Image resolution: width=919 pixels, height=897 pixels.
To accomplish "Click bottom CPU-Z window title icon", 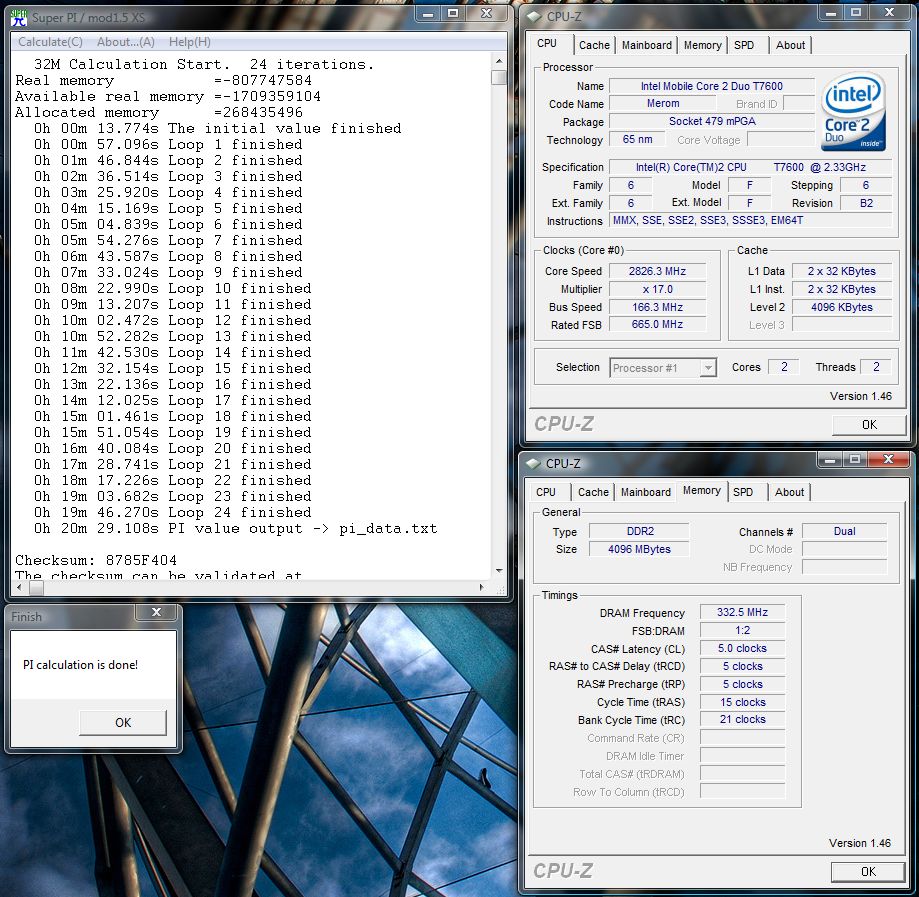I will tap(533, 464).
